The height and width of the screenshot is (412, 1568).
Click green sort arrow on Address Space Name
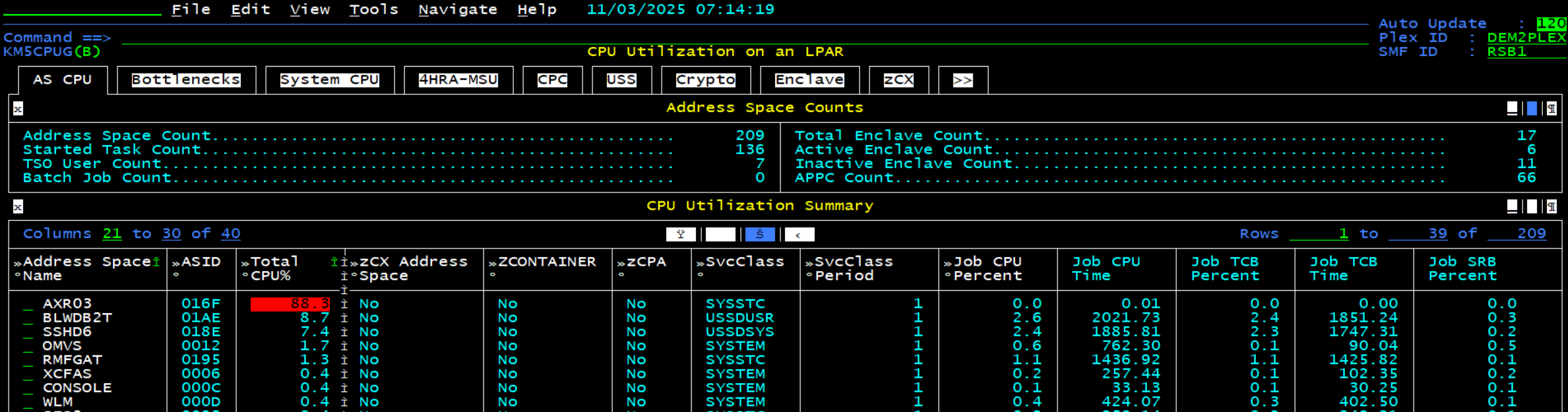[156, 262]
